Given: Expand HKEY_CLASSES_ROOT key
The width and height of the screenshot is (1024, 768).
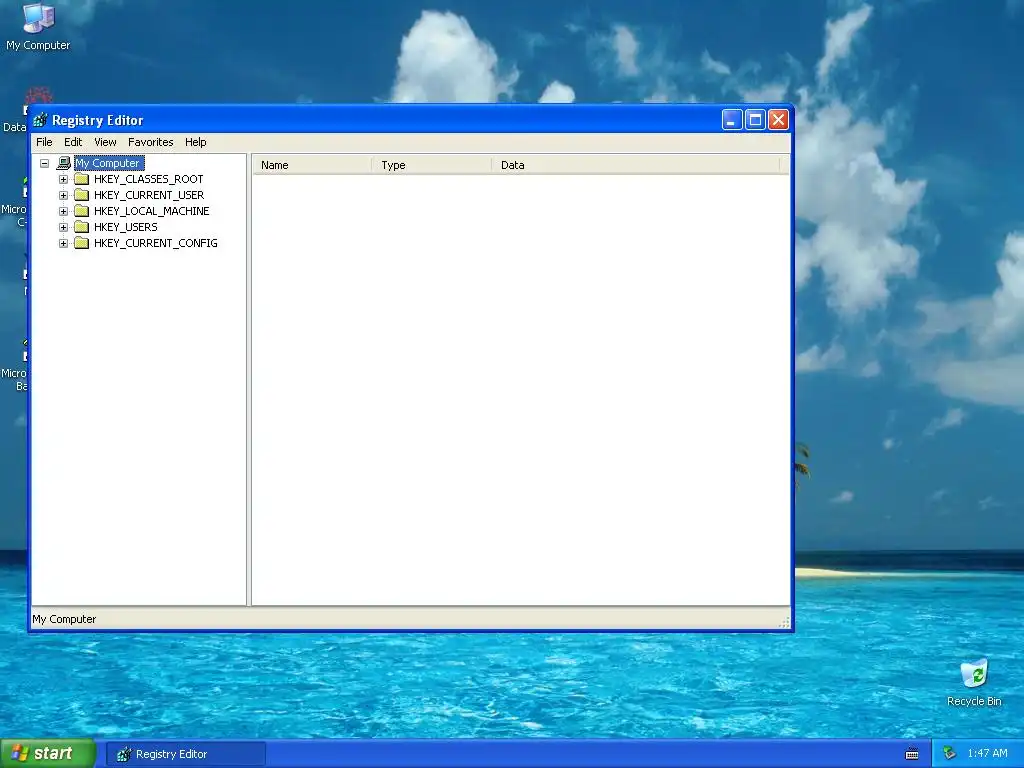Looking at the screenshot, I should [63, 179].
